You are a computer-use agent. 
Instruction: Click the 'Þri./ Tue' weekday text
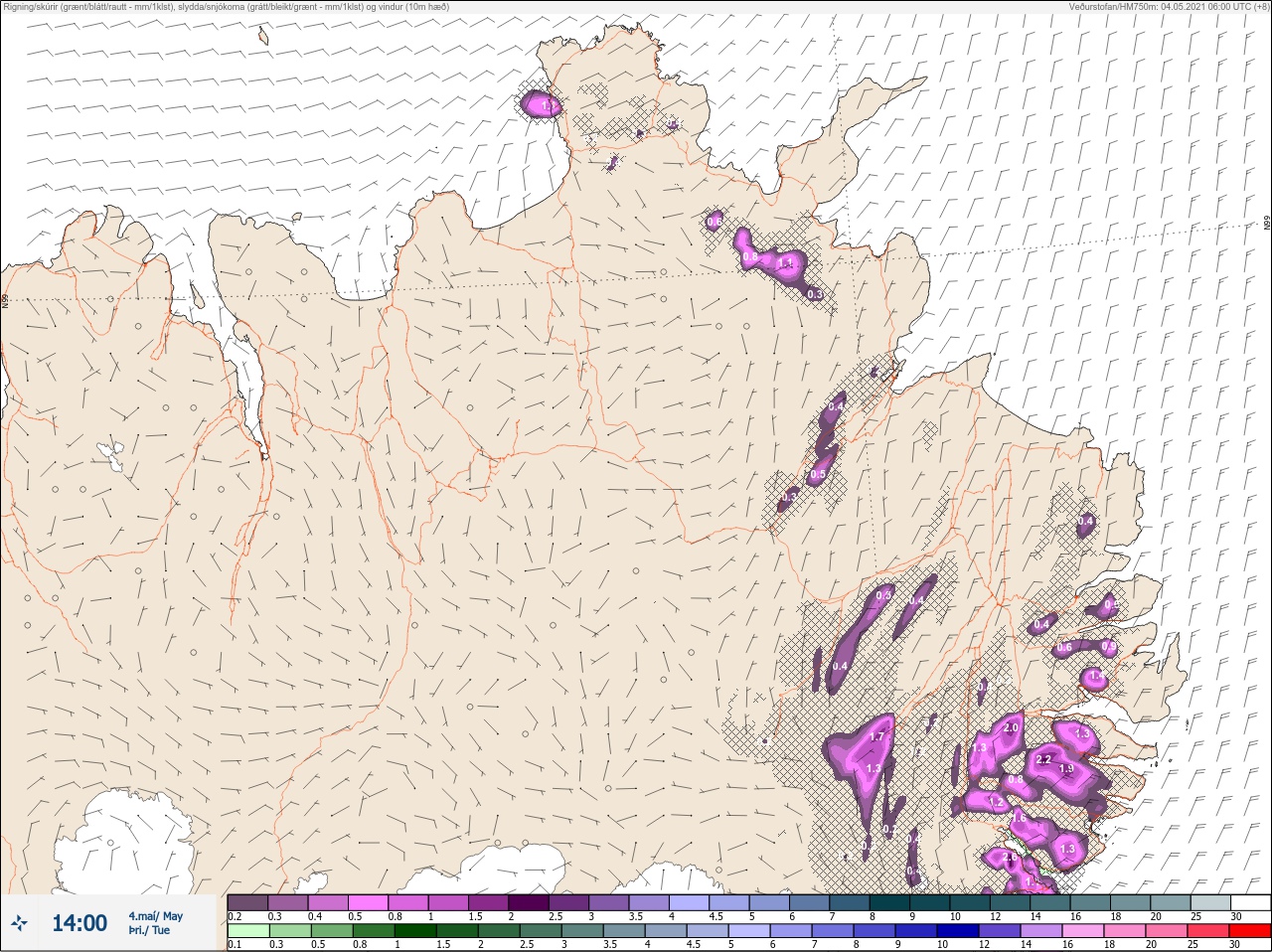coord(149,930)
